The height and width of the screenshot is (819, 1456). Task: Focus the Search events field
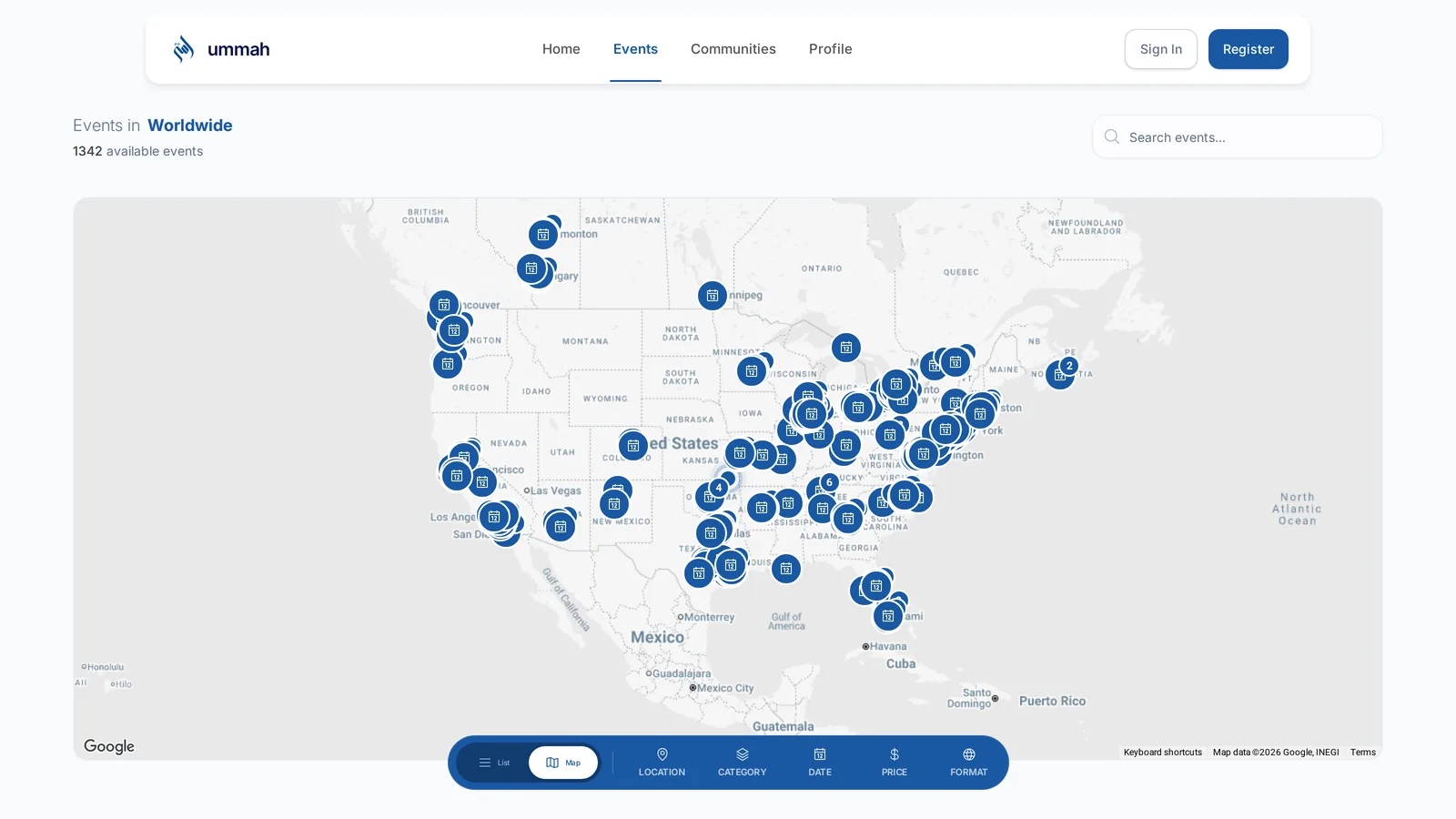[1238, 136]
